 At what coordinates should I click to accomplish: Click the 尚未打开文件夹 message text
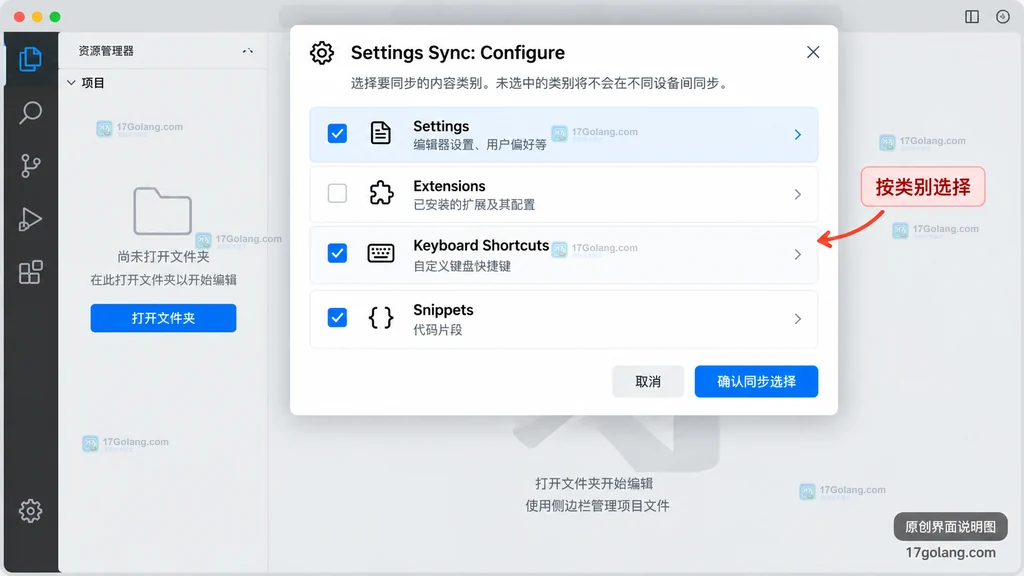coord(163,257)
